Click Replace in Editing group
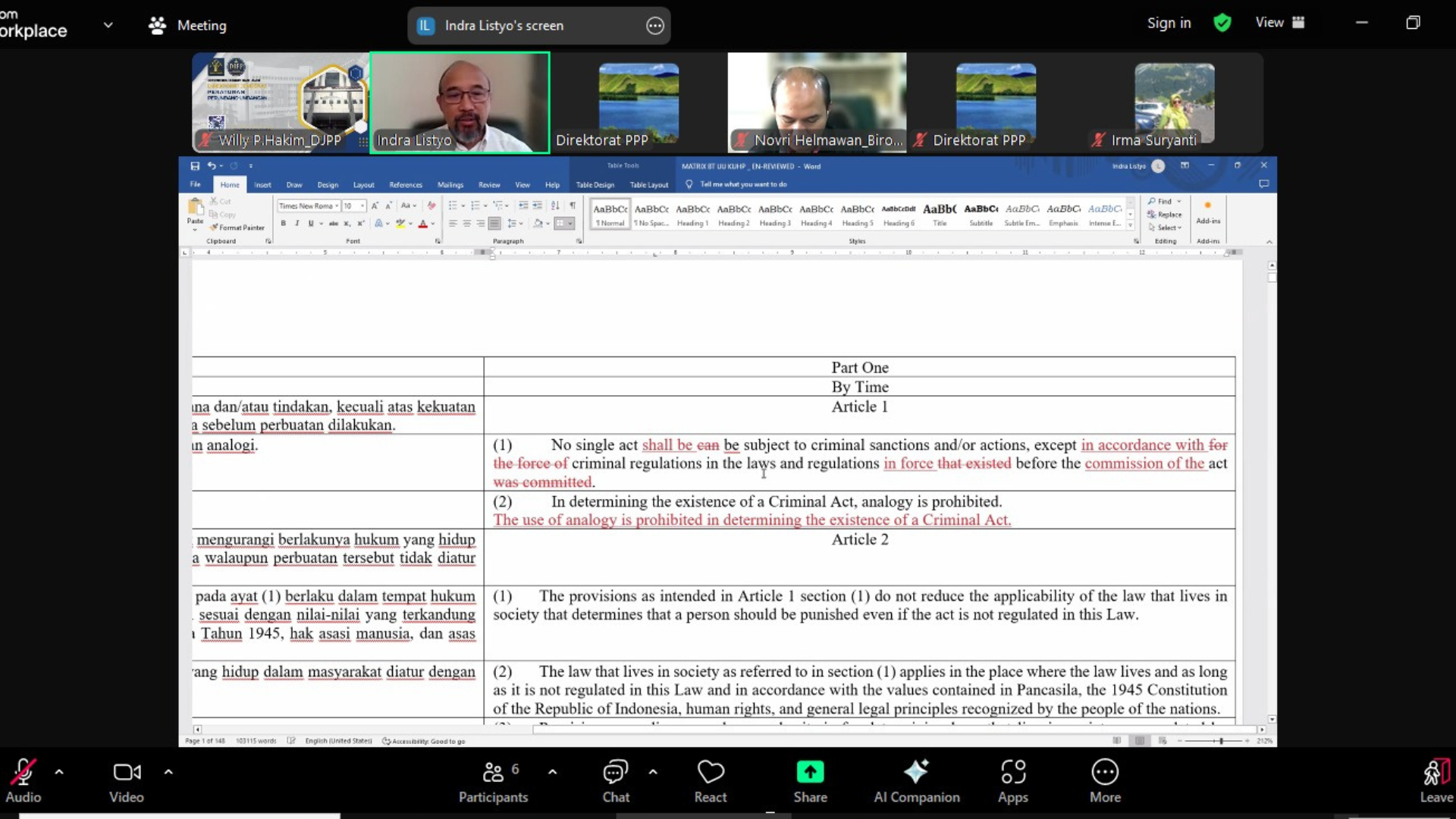Viewport: 1456px width, 819px height. pos(1165,214)
